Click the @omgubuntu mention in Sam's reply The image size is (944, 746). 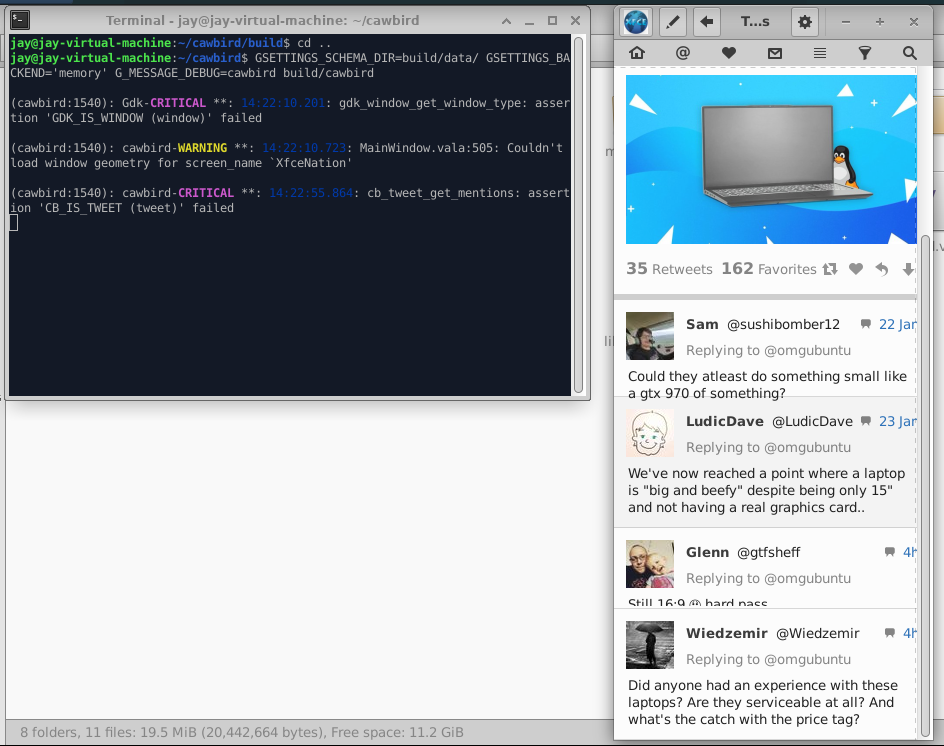[807, 350]
